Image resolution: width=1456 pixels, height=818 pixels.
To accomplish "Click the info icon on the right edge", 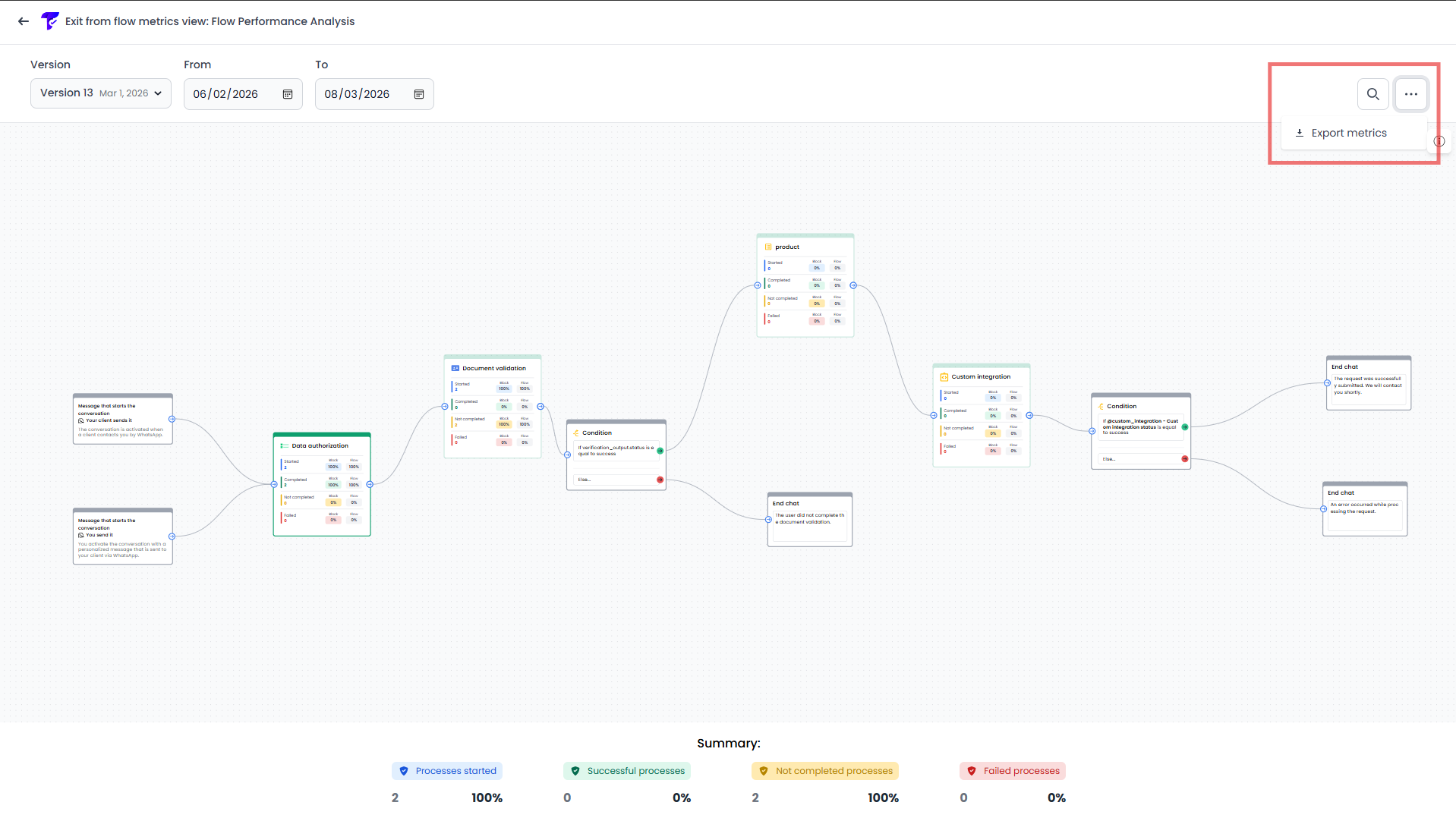I will point(1439,141).
